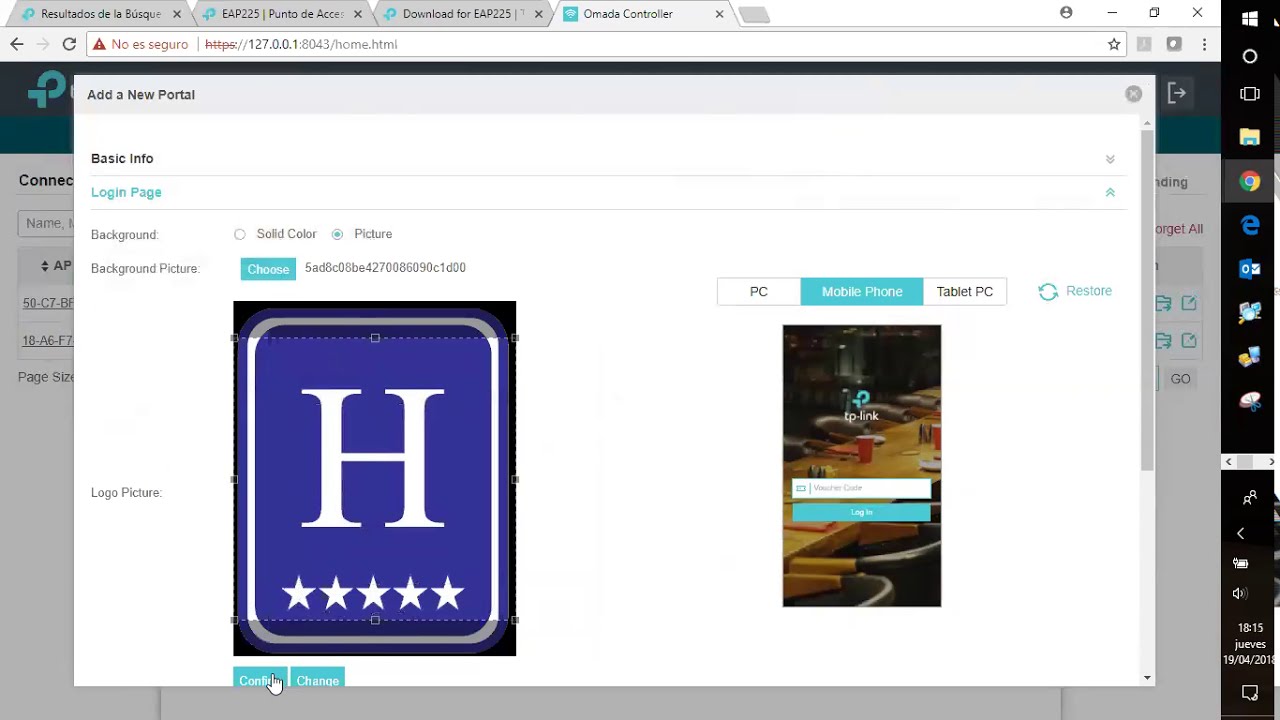The height and width of the screenshot is (720, 1280).
Task: Open Cortana search circle
Action: [1250, 56]
